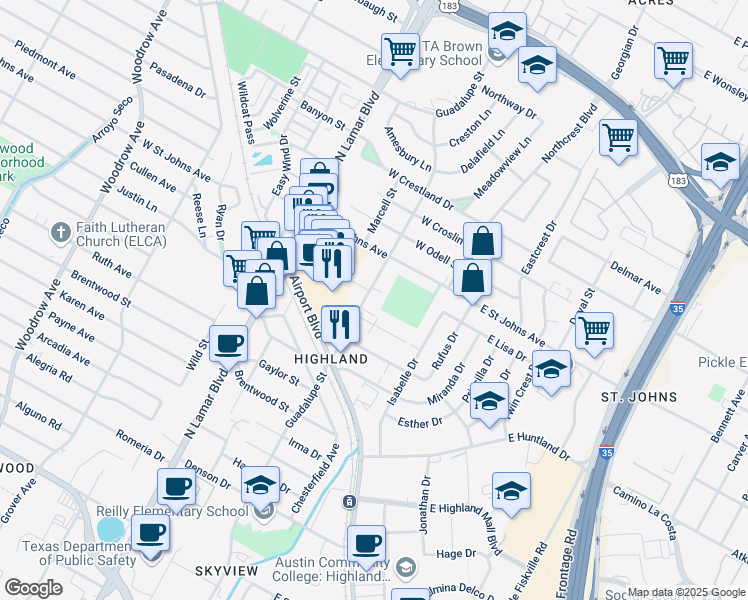Screen dimensions: 748x600
Task: Open the graduation cap marker beside the 183 shield
Action: [x=720, y=162]
